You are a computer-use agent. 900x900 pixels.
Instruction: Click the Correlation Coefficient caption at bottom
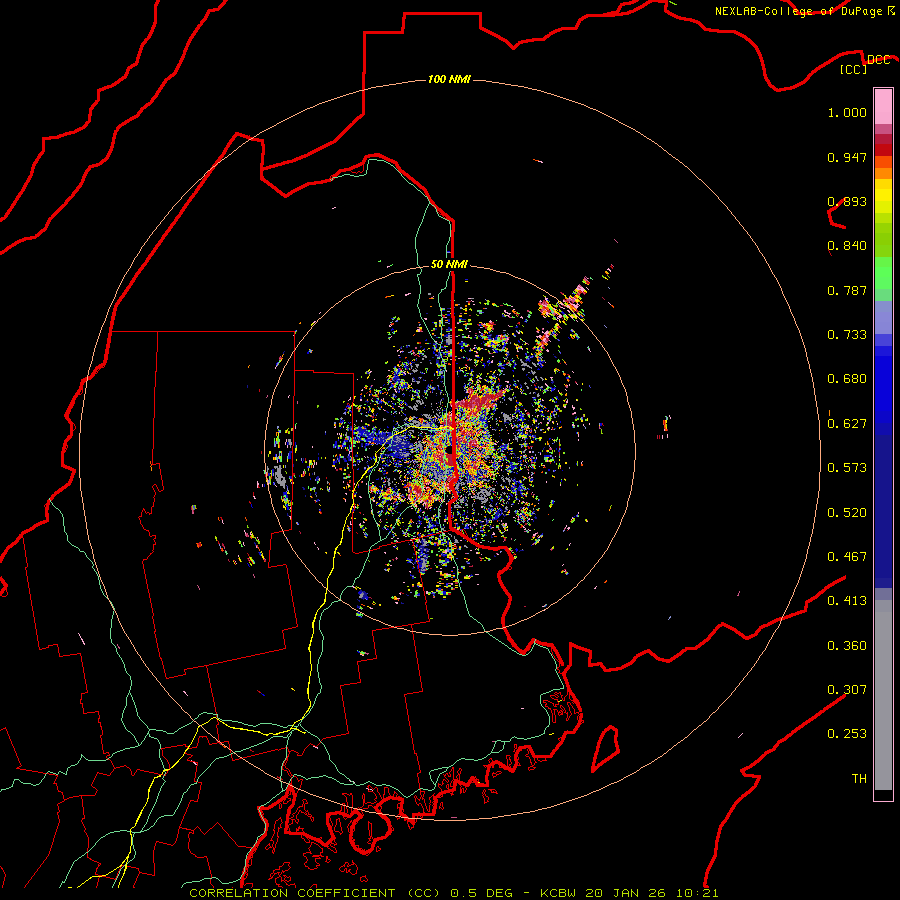(x=453, y=893)
